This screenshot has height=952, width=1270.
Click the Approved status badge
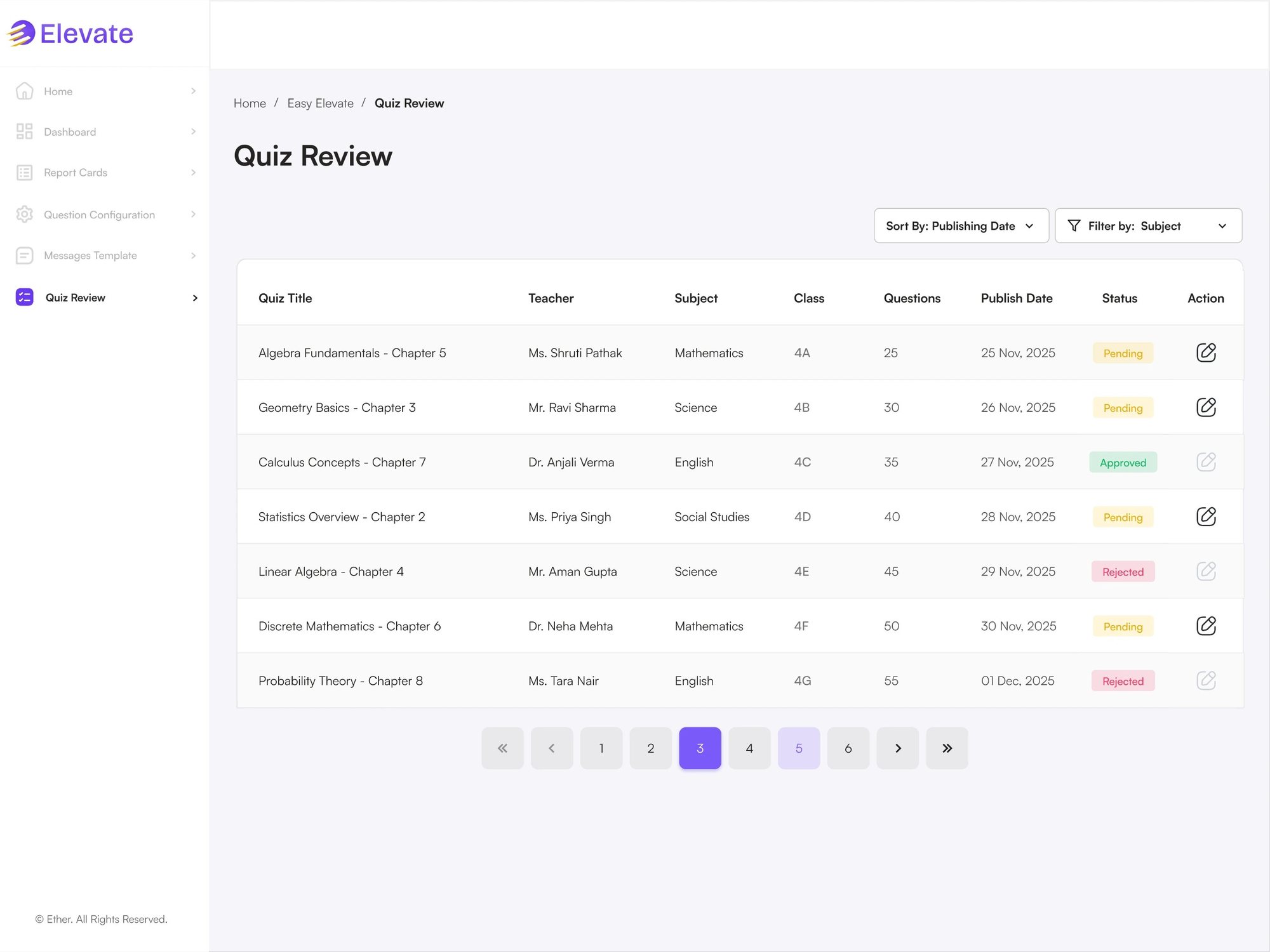[1123, 462]
